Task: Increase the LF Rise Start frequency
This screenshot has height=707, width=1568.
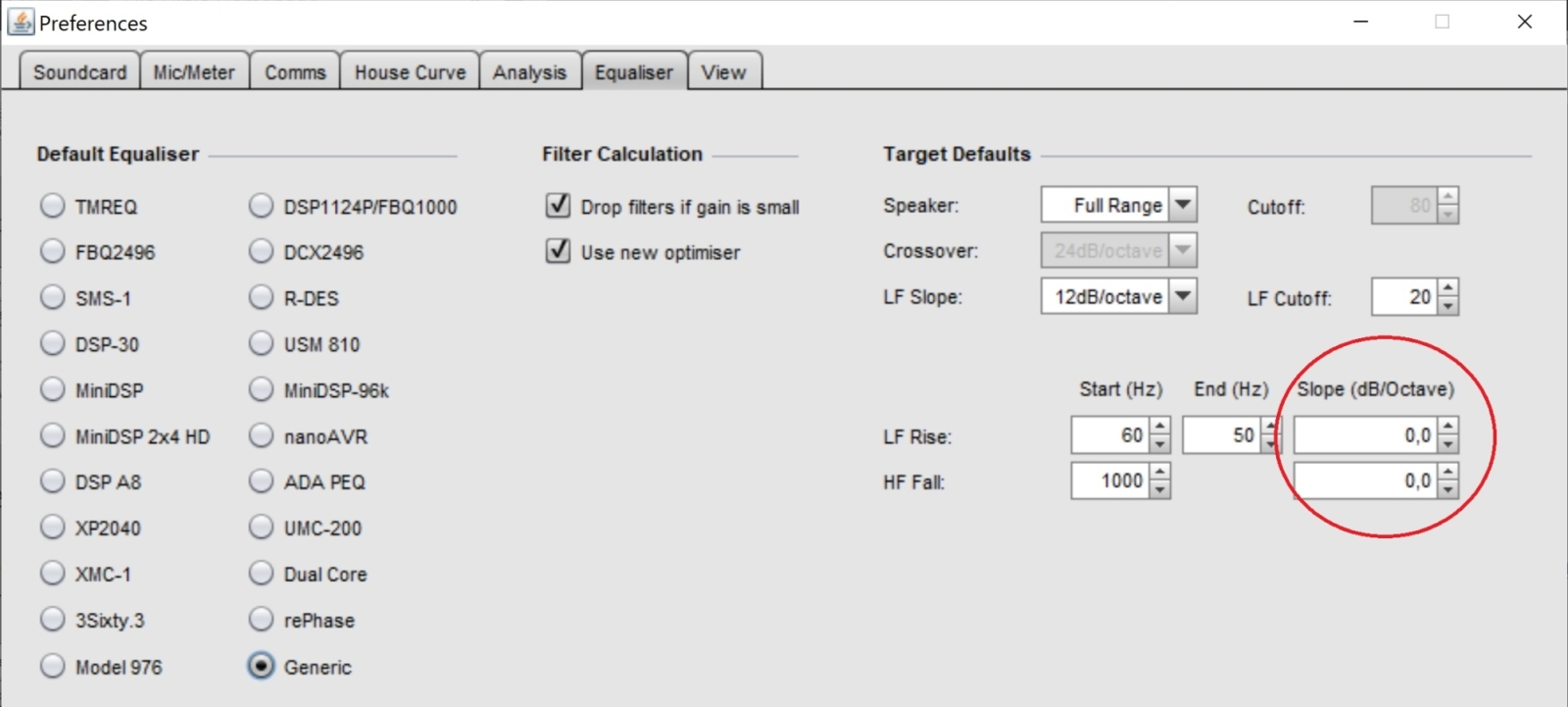Action: [1159, 426]
